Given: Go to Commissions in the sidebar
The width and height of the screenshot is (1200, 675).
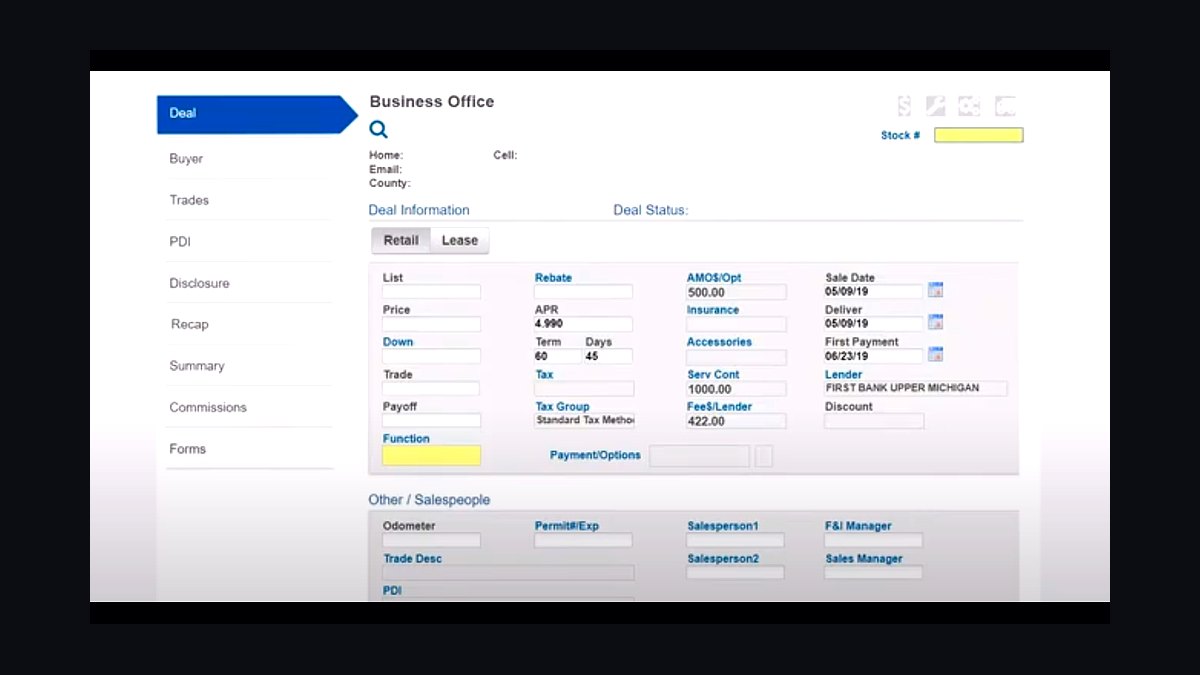Looking at the screenshot, I should [x=208, y=408].
